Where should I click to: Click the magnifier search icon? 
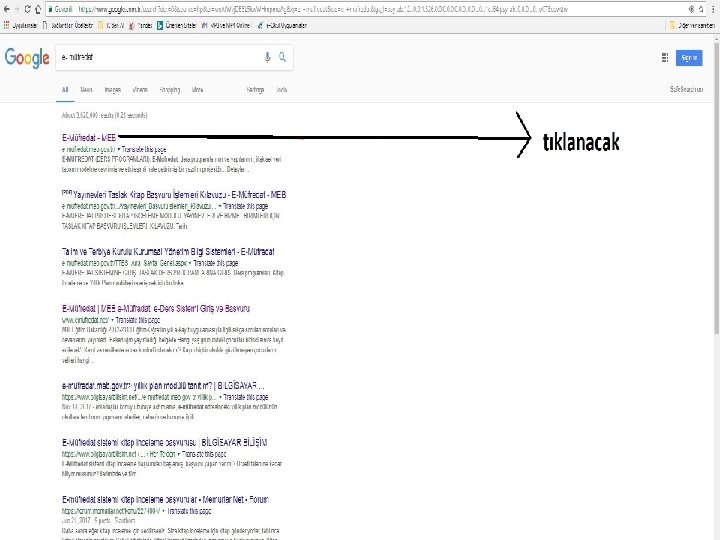click(x=282, y=57)
